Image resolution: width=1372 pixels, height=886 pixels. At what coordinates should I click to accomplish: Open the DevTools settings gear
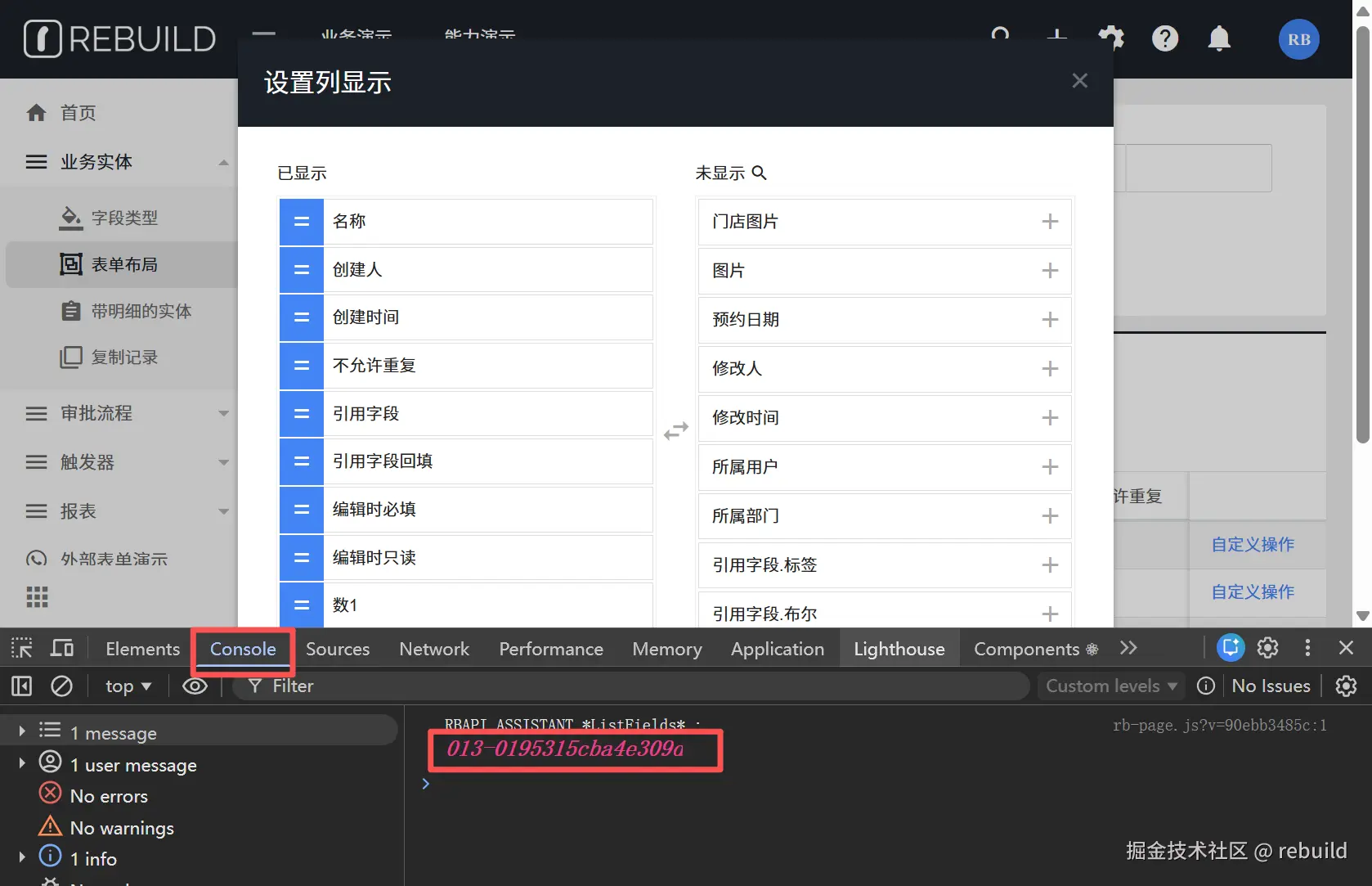[1267, 648]
